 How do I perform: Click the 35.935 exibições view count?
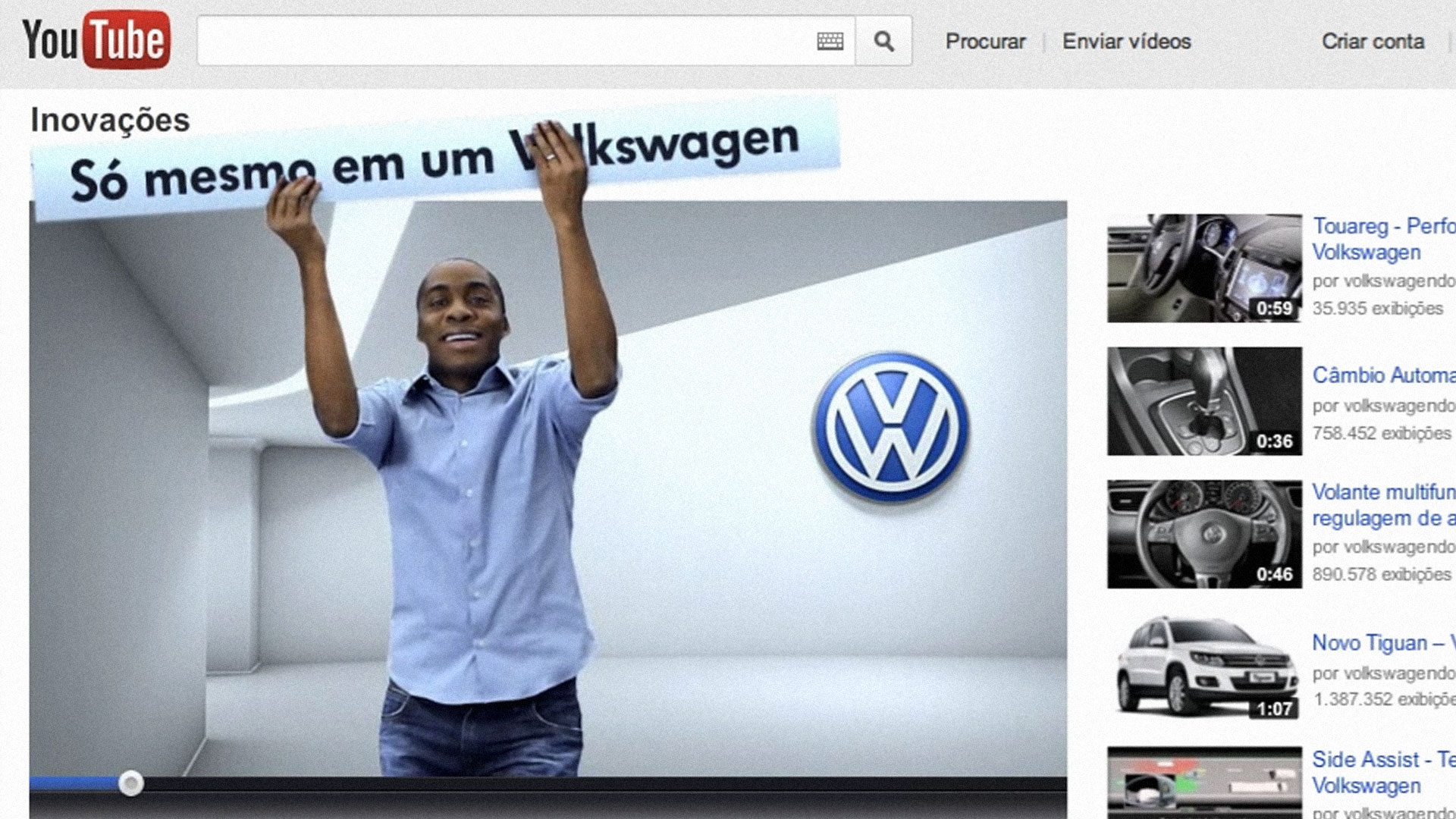(x=1377, y=309)
